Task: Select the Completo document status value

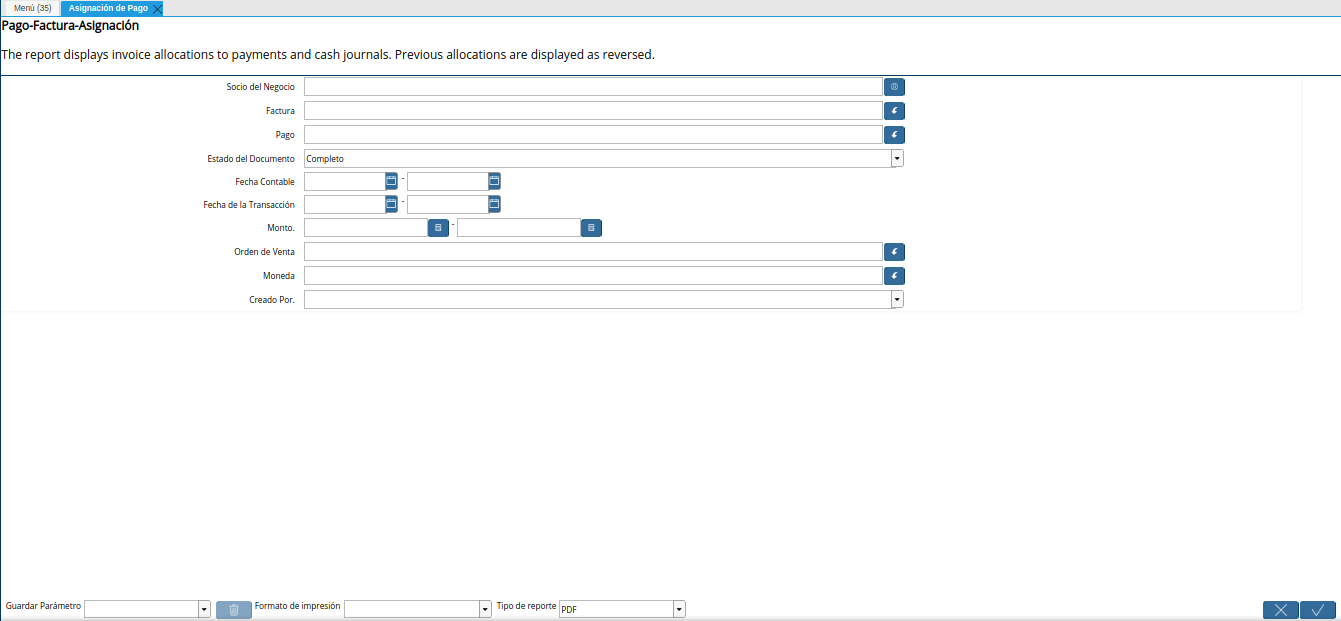Action: click(597, 158)
